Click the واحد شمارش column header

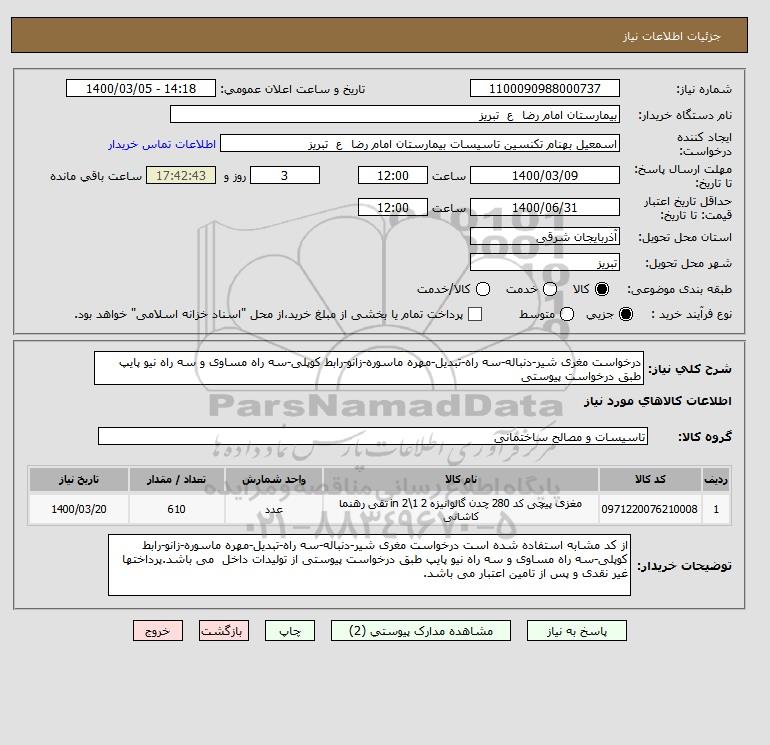pyautogui.click(x=274, y=479)
